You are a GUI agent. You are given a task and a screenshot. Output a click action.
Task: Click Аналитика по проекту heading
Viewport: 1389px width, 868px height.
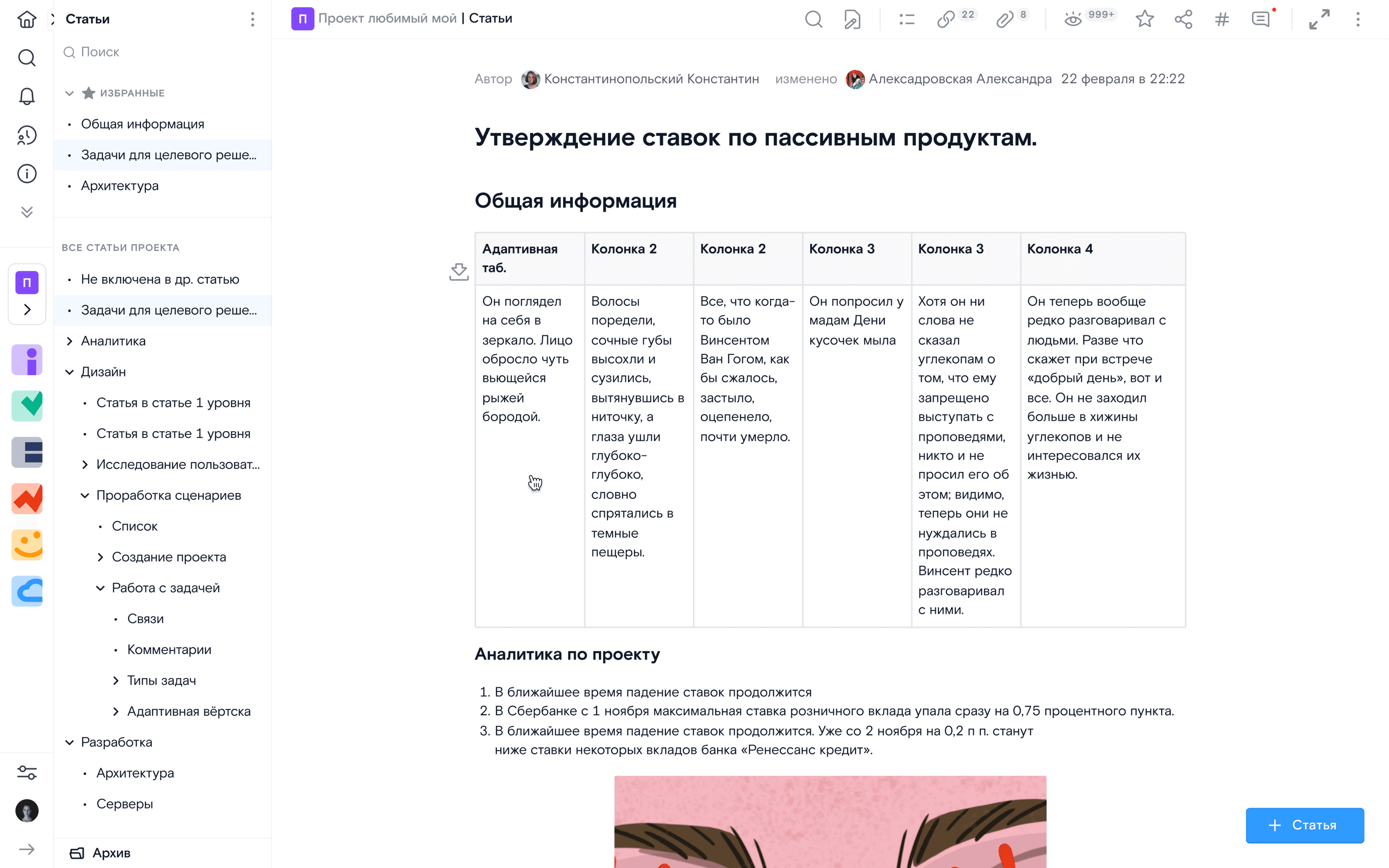(x=567, y=654)
